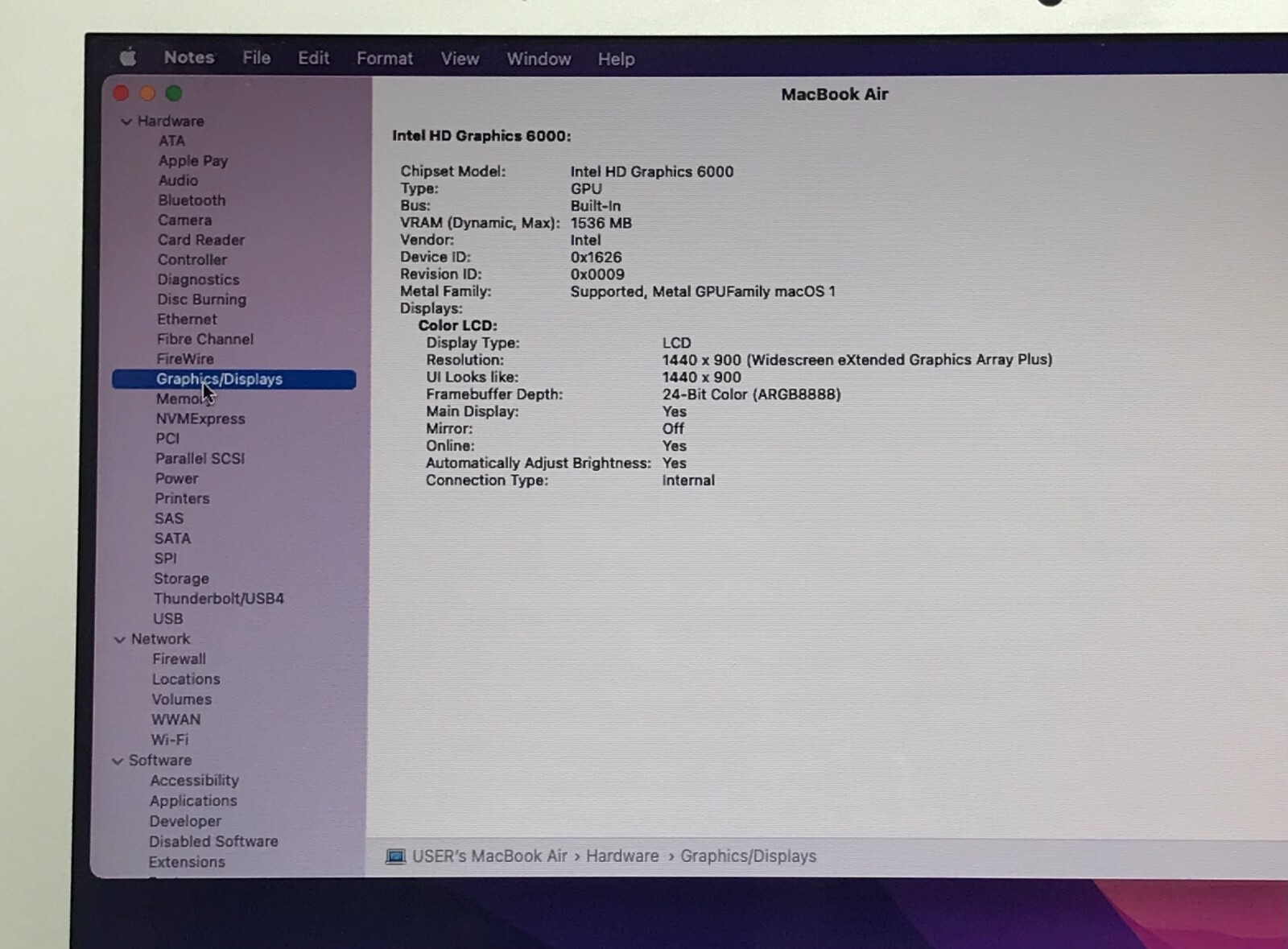This screenshot has height=949, width=1288.
Task: Select Extensions under Software
Action: [x=187, y=862]
